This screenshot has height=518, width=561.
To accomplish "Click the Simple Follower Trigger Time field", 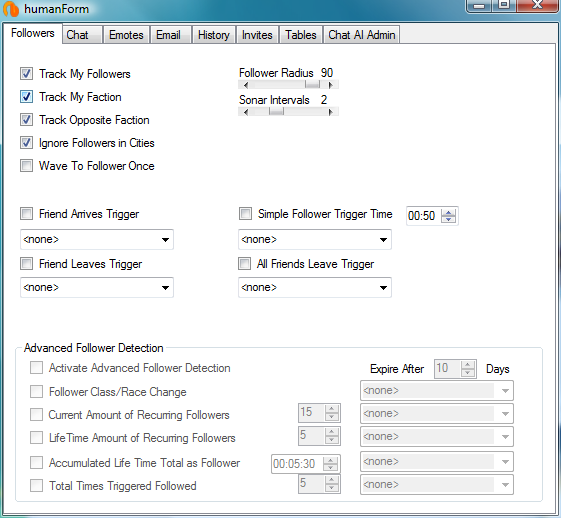I will point(432,216).
